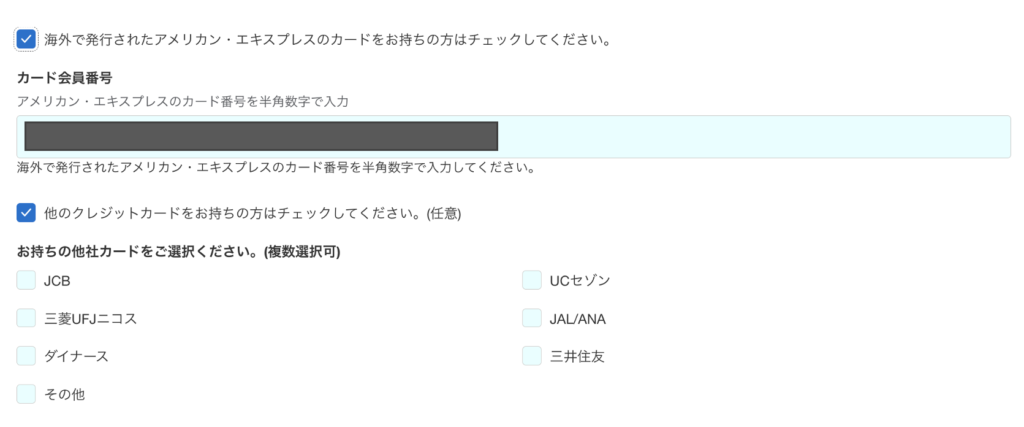Click the 三菱UFJニコス label text
This screenshot has height=427, width=1024.
pyautogui.click(x=90, y=319)
